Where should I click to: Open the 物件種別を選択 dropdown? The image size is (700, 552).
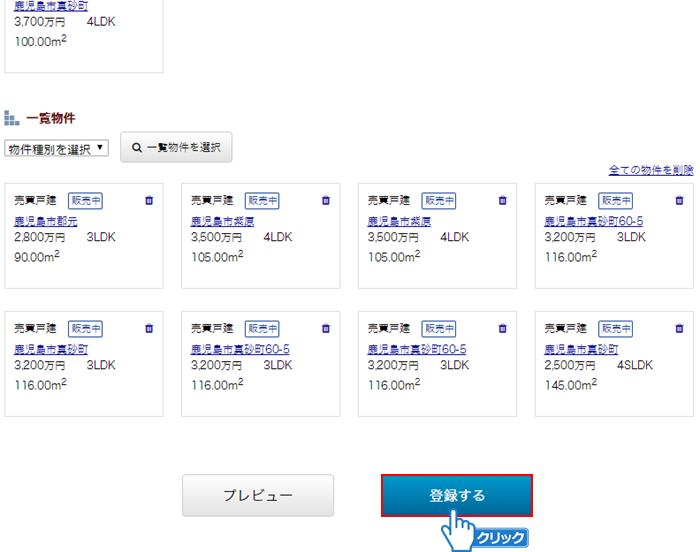click(57, 148)
